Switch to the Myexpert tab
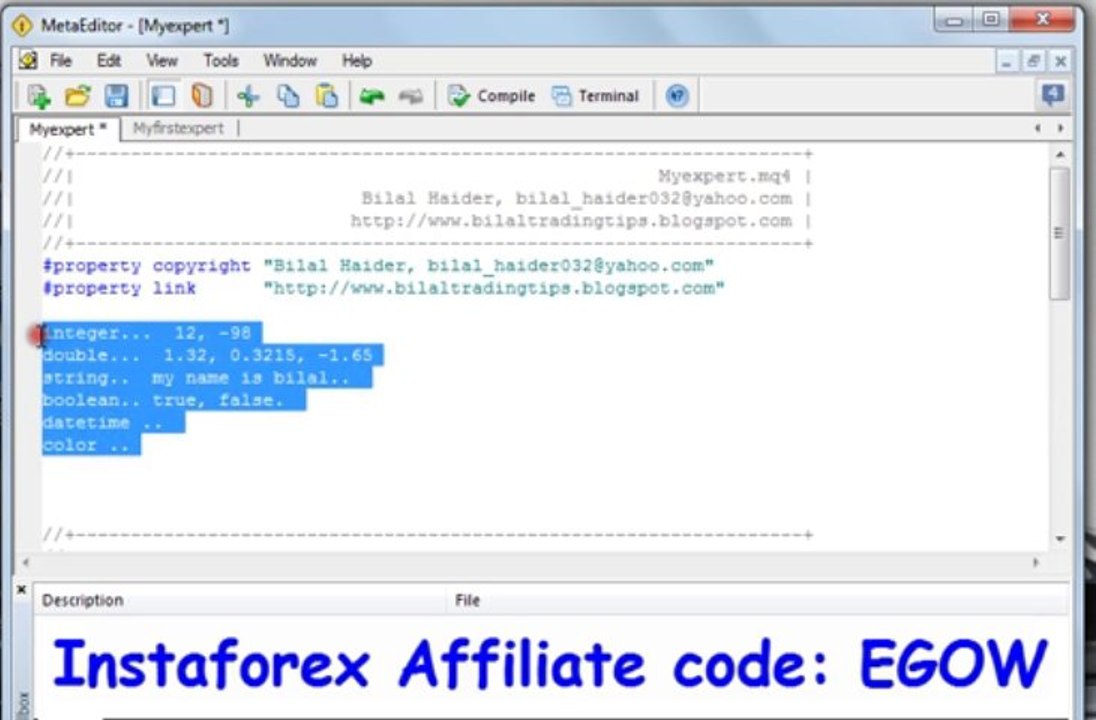Viewport: 1096px width, 720px height. tap(68, 129)
